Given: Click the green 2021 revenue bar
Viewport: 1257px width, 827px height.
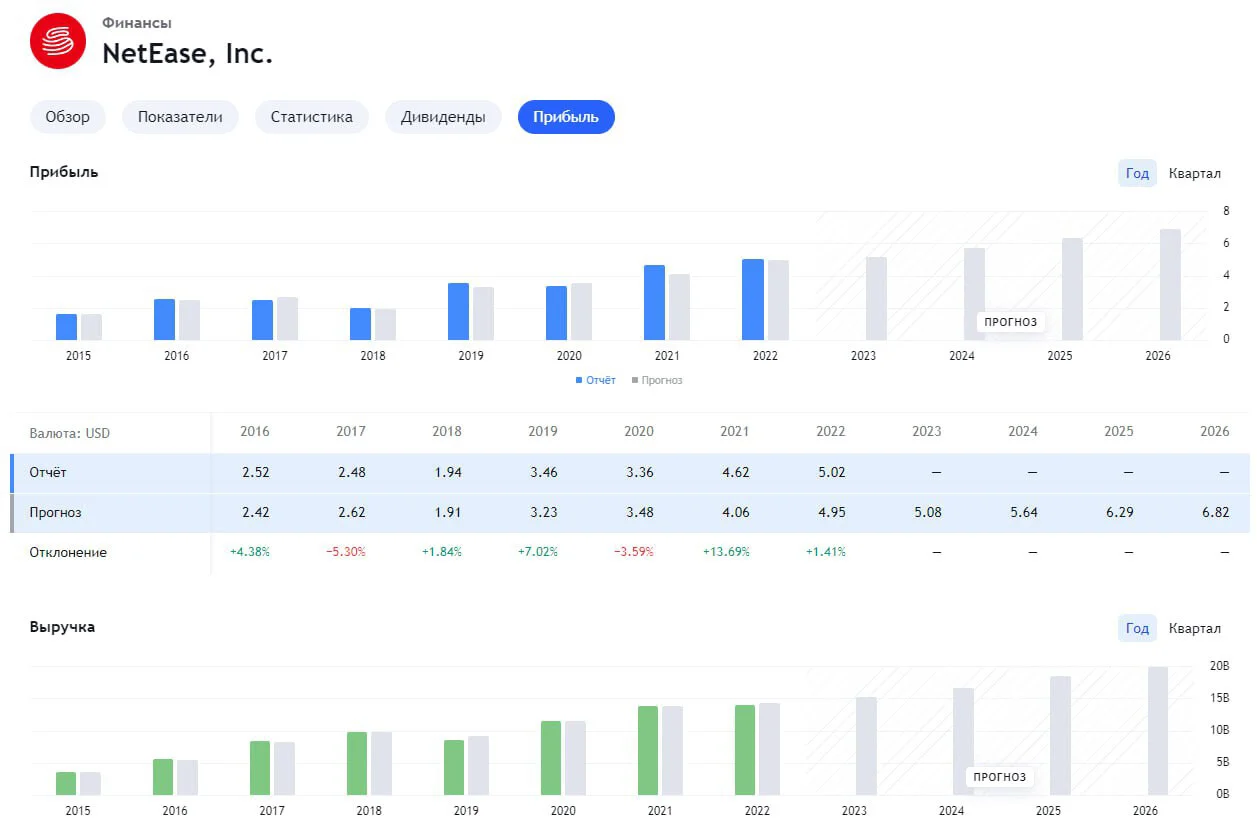Looking at the screenshot, I should (x=648, y=751).
